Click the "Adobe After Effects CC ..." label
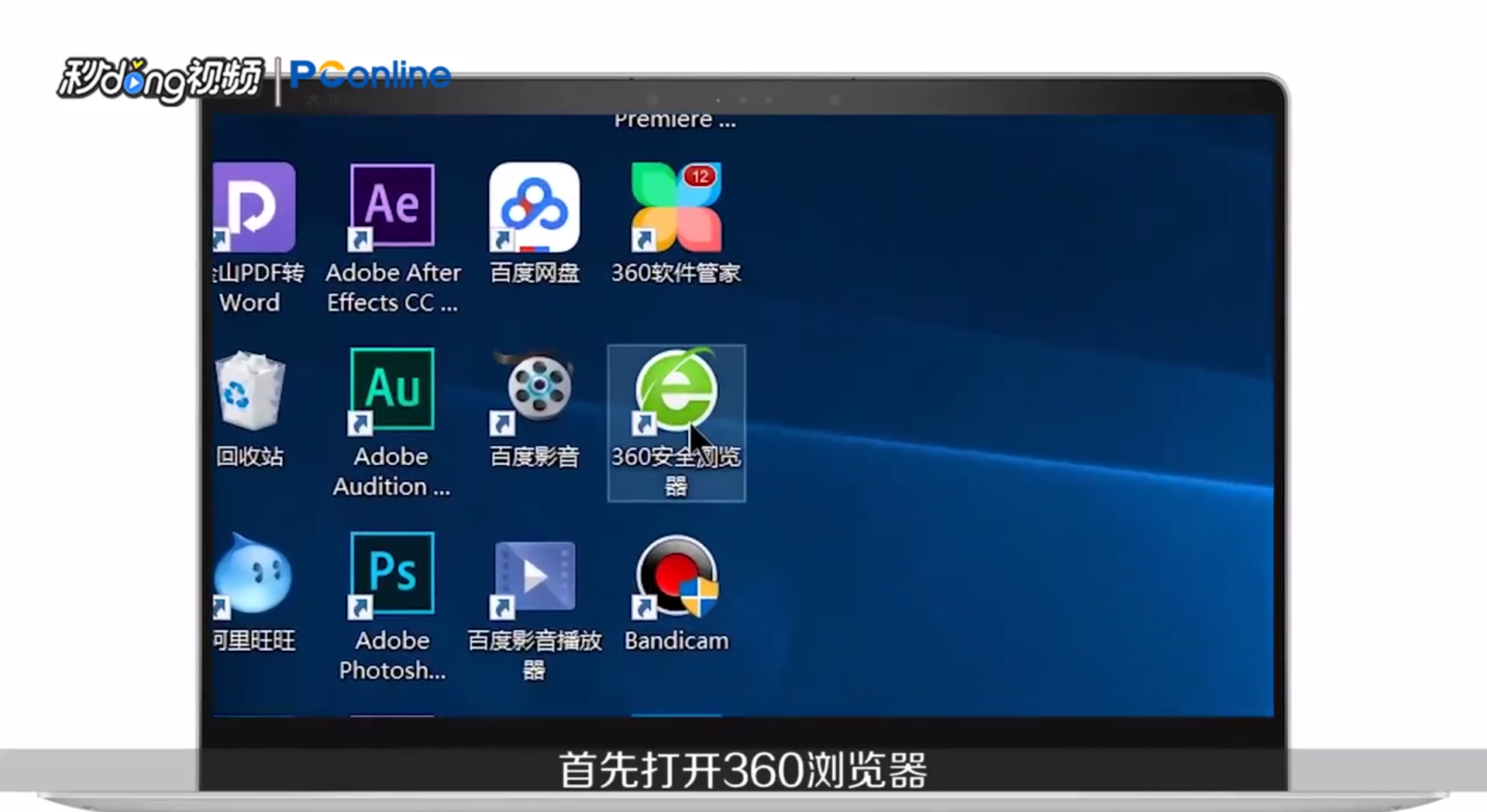 [x=393, y=287]
